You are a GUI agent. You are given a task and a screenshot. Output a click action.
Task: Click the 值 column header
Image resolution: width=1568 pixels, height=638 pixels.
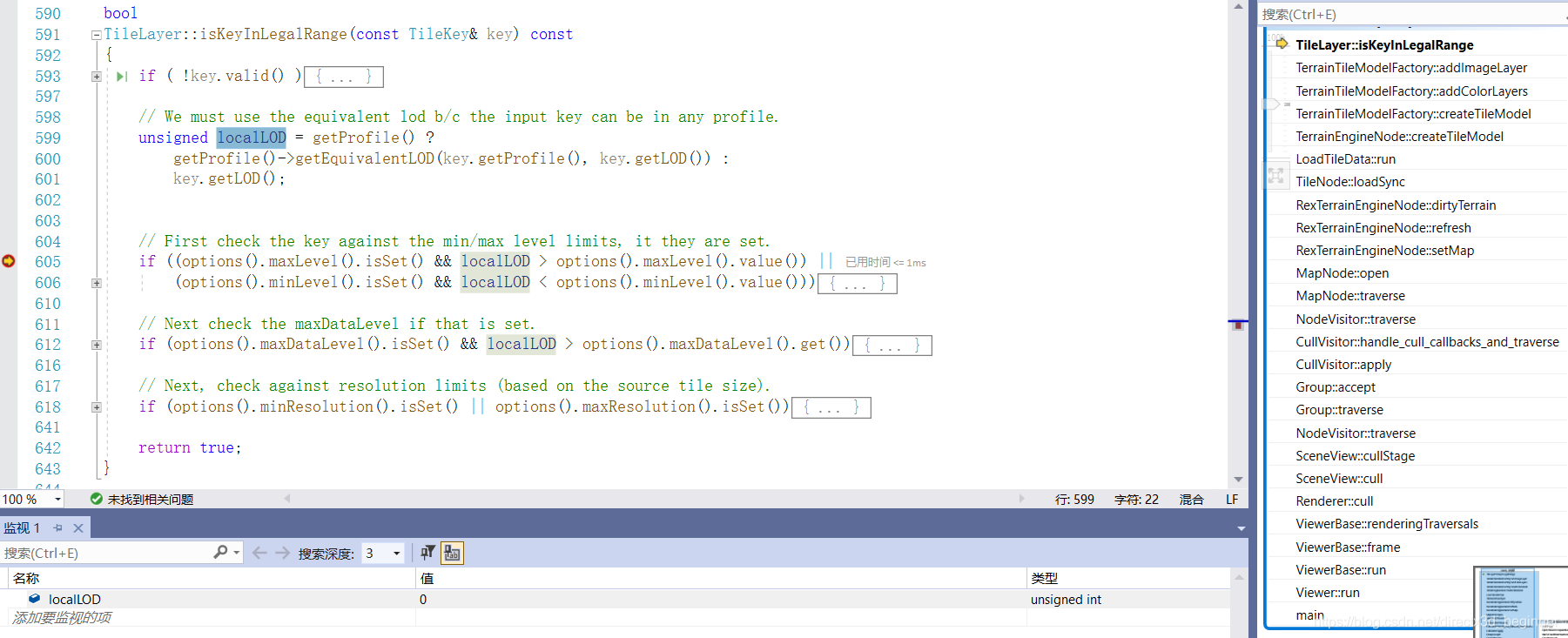point(427,578)
